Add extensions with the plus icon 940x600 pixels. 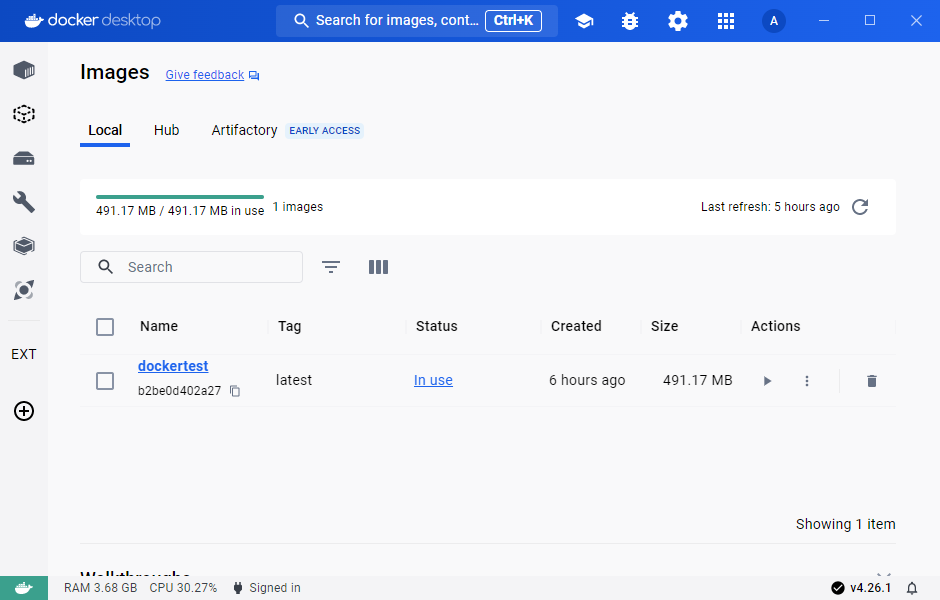click(24, 411)
